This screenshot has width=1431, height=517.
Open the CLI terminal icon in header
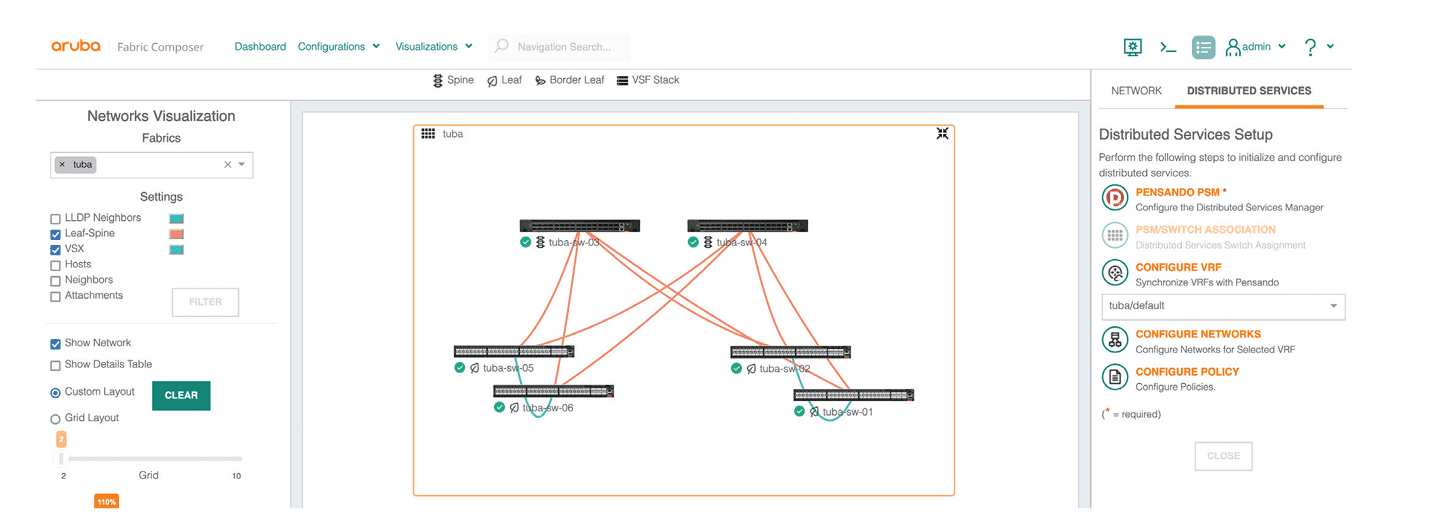pos(1167,47)
